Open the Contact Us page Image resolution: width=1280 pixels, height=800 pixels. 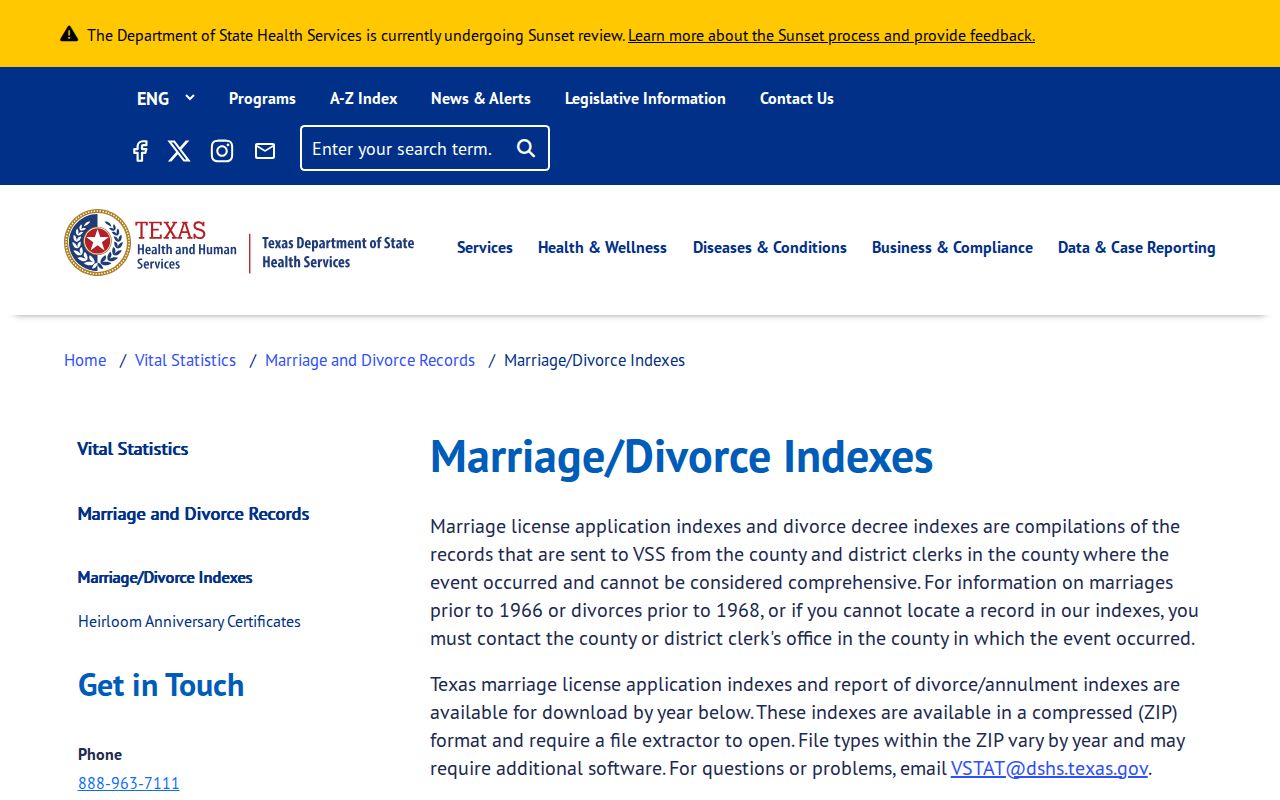pyautogui.click(x=797, y=98)
